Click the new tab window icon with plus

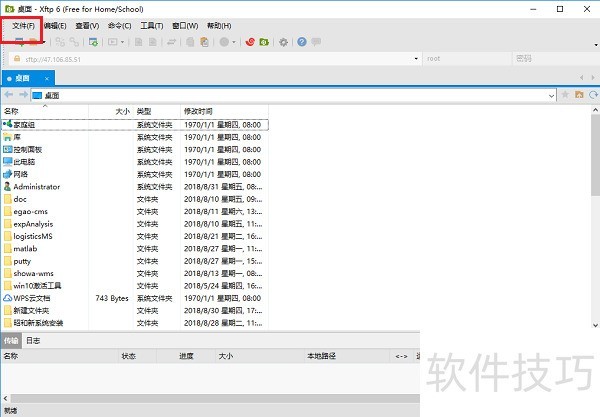[x=93, y=42]
